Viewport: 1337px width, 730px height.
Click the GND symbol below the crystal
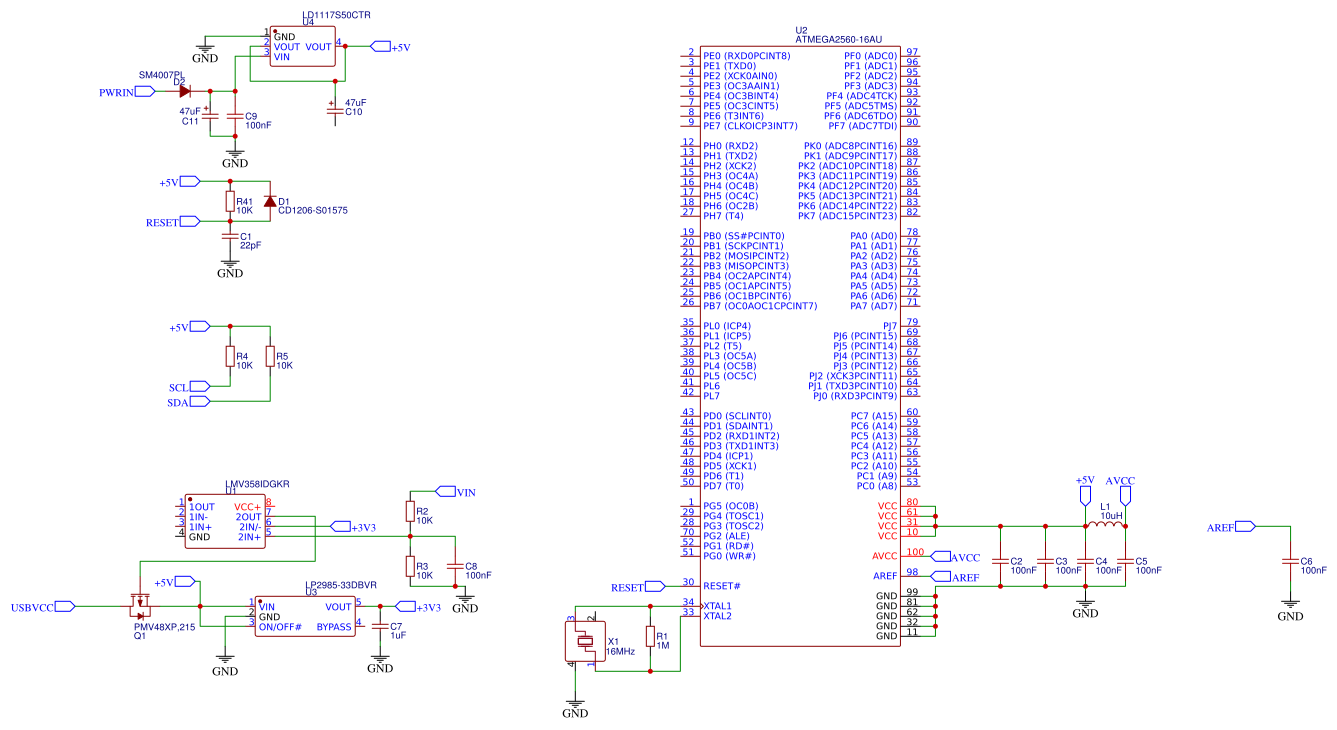[x=575, y=706]
